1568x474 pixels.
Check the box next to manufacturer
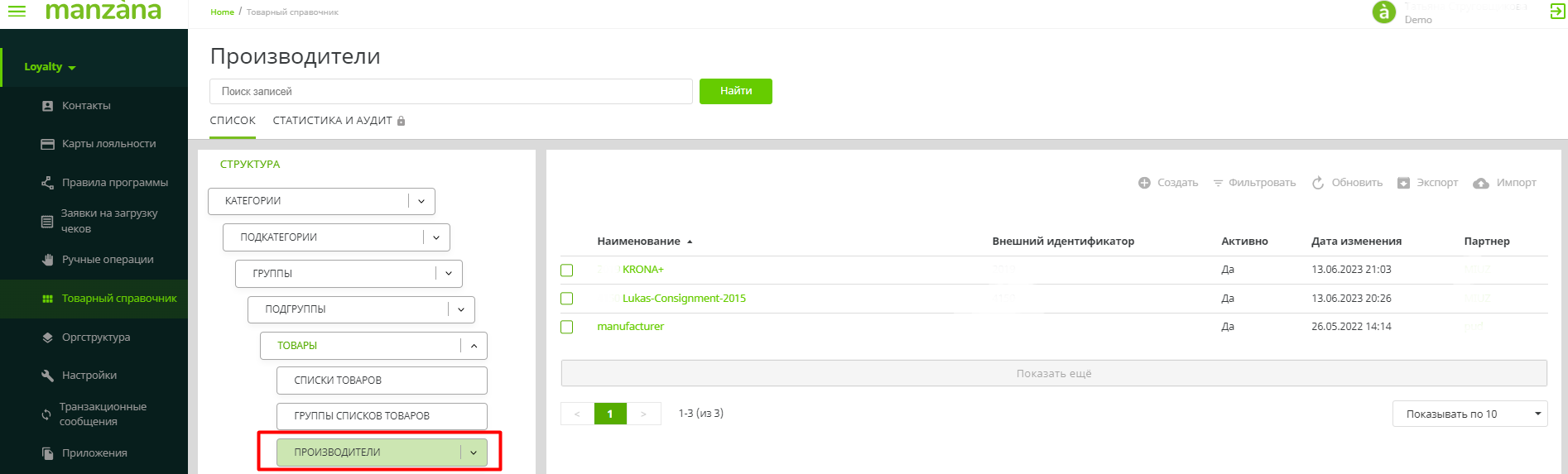coord(567,328)
